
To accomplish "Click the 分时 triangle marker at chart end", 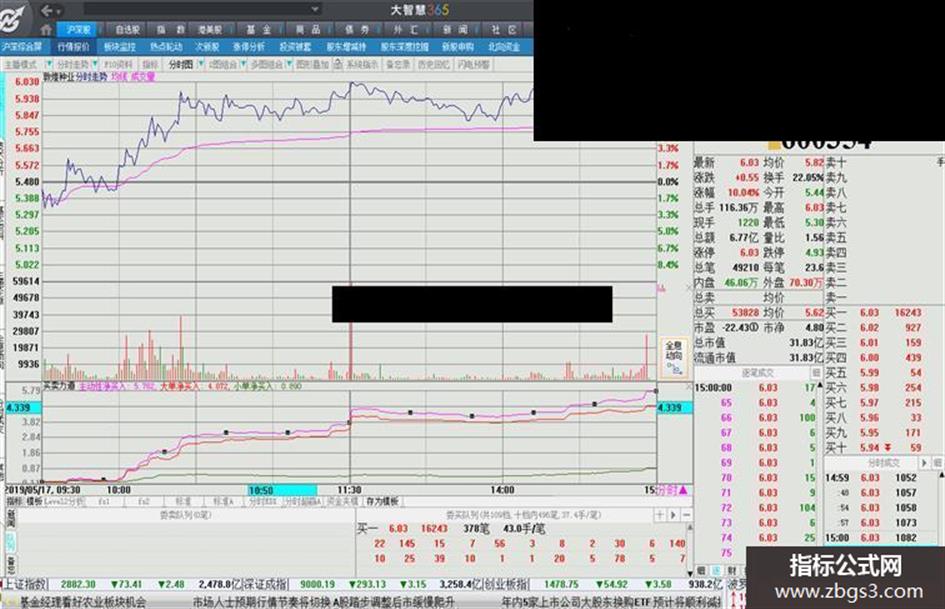I will 683,490.
